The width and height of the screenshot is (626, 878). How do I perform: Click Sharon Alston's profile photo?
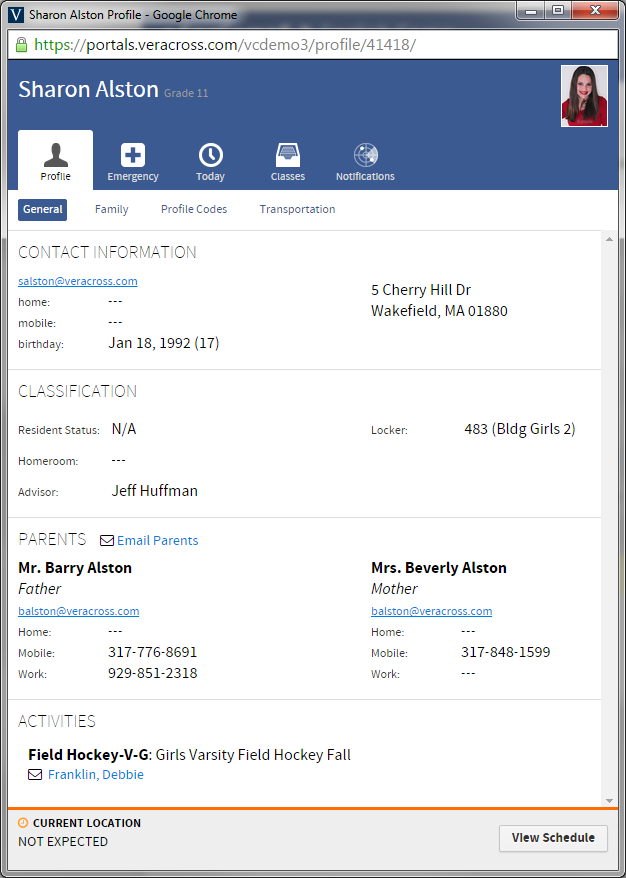[x=584, y=96]
